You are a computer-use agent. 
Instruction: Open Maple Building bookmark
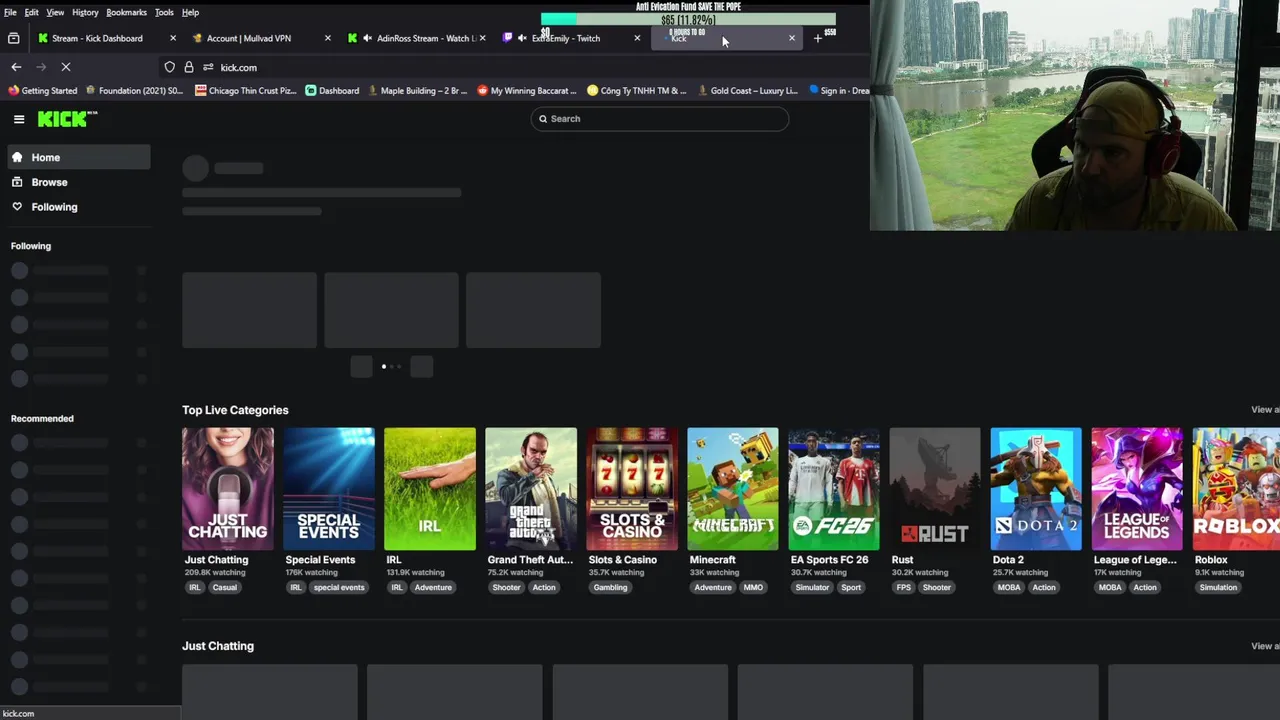(417, 91)
